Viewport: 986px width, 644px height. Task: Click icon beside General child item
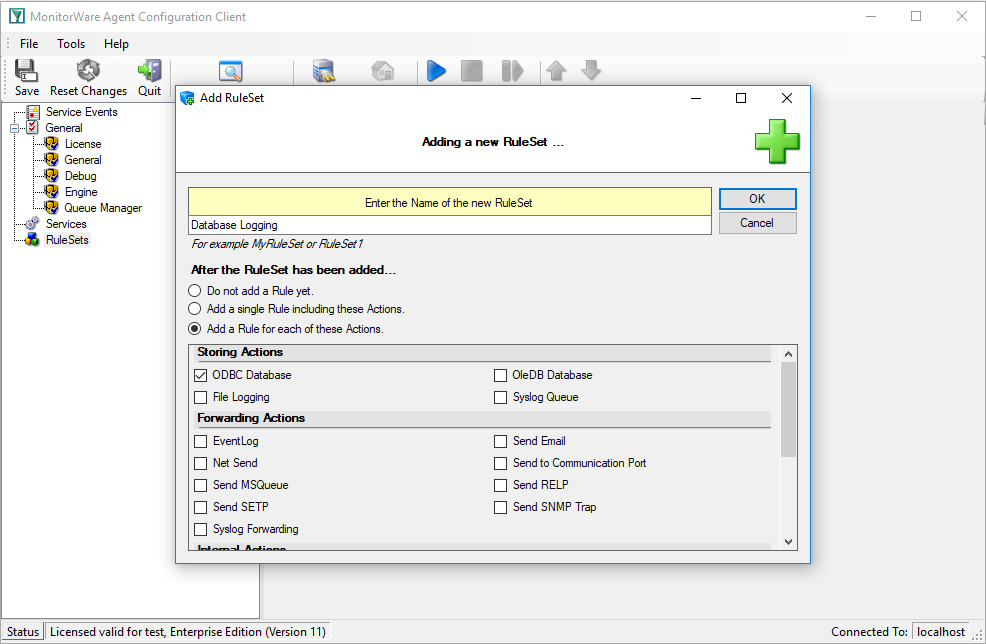[52, 160]
